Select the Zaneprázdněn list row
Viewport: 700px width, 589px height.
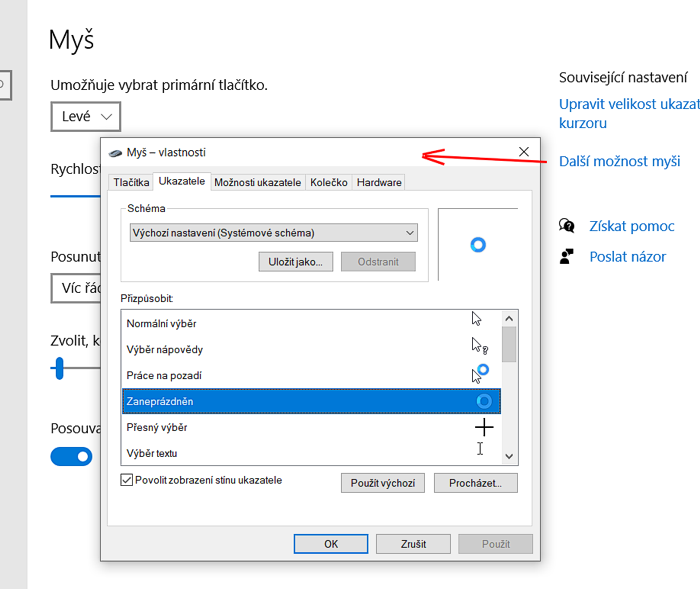click(x=310, y=401)
